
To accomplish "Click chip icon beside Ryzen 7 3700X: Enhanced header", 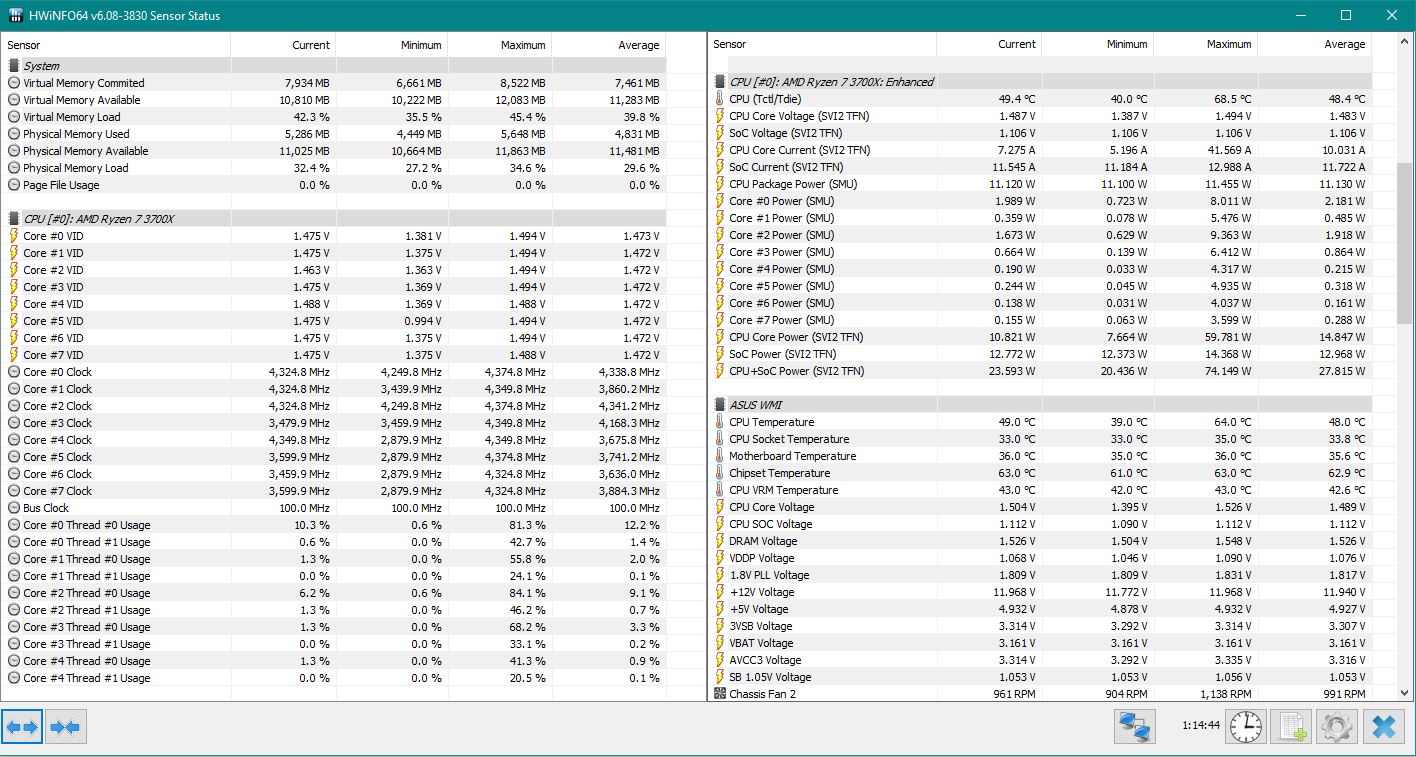I will (720, 82).
